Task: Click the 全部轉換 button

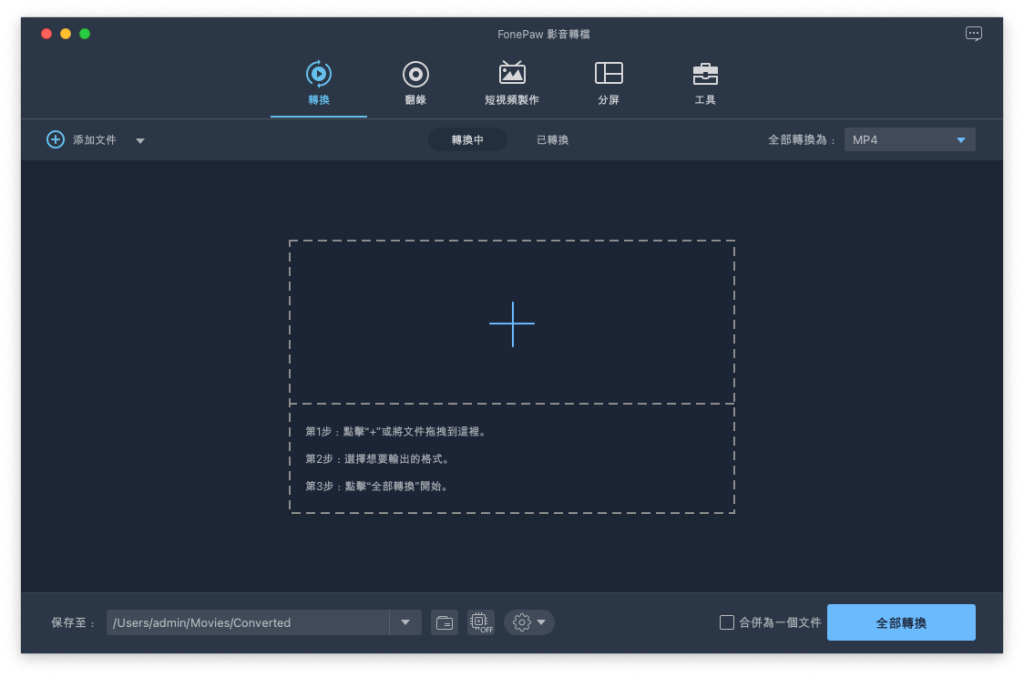Action: click(901, 622)
